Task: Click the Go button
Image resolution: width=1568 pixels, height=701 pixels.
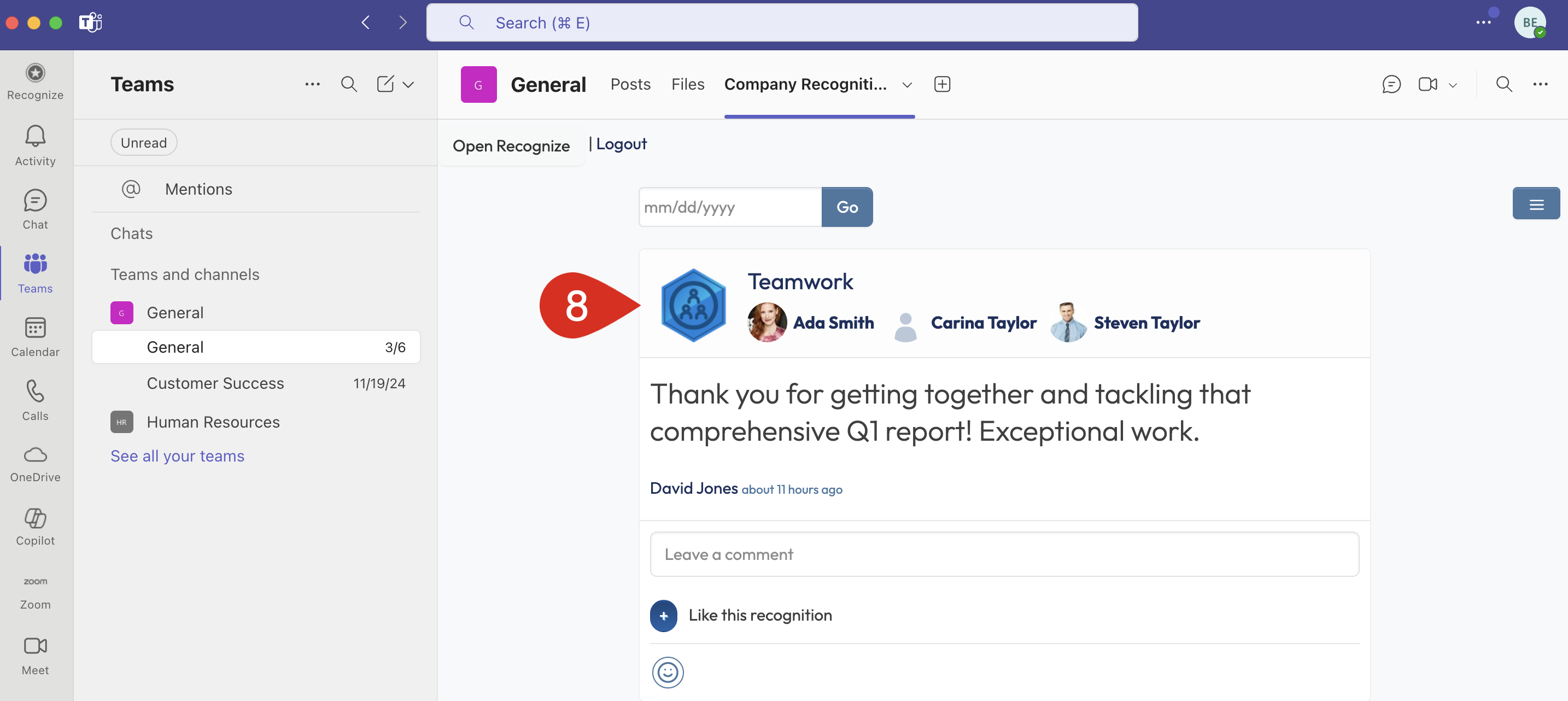Action: (x=847, y=207)
